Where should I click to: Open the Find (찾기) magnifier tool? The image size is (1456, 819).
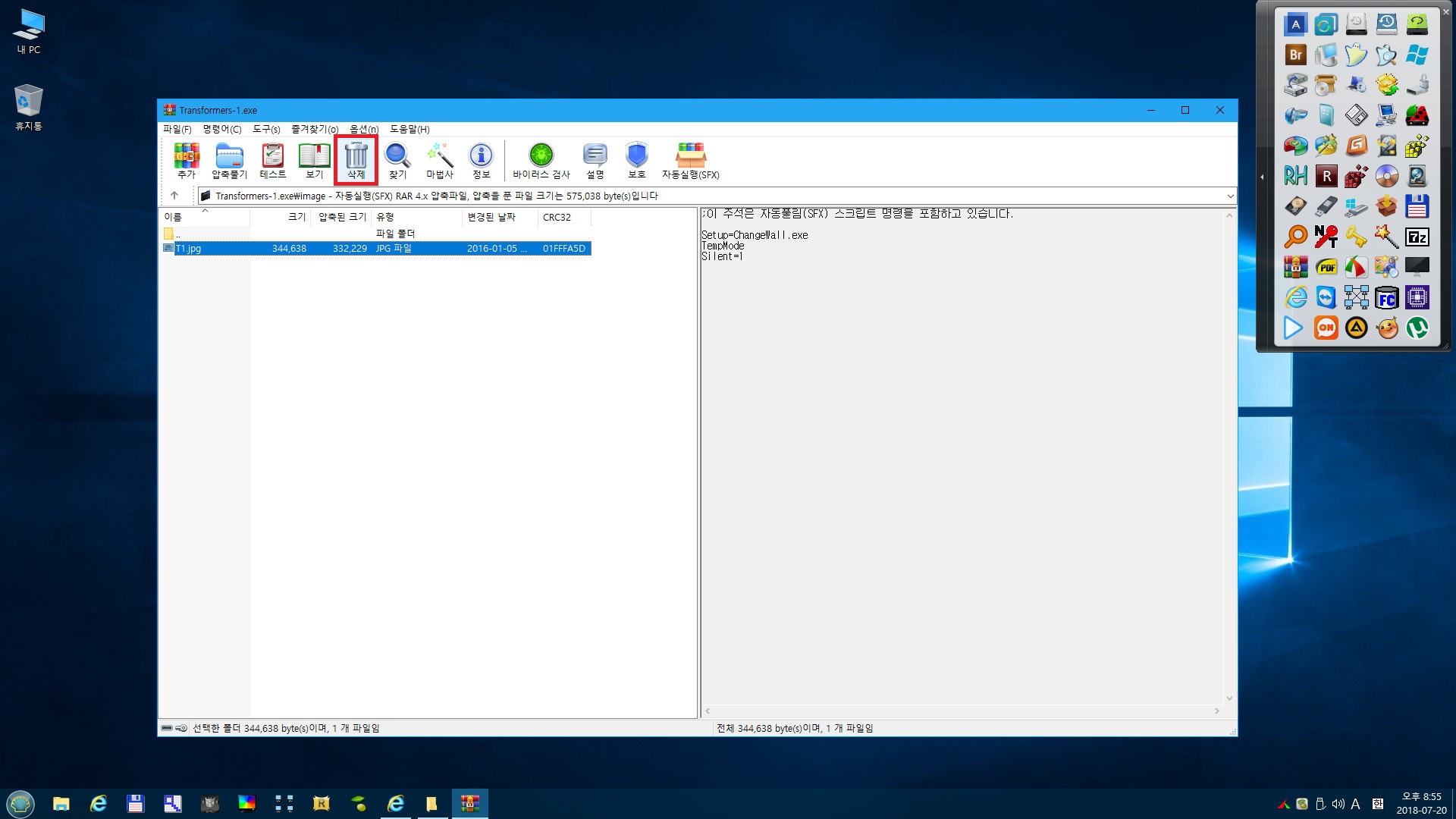point(397,161)
